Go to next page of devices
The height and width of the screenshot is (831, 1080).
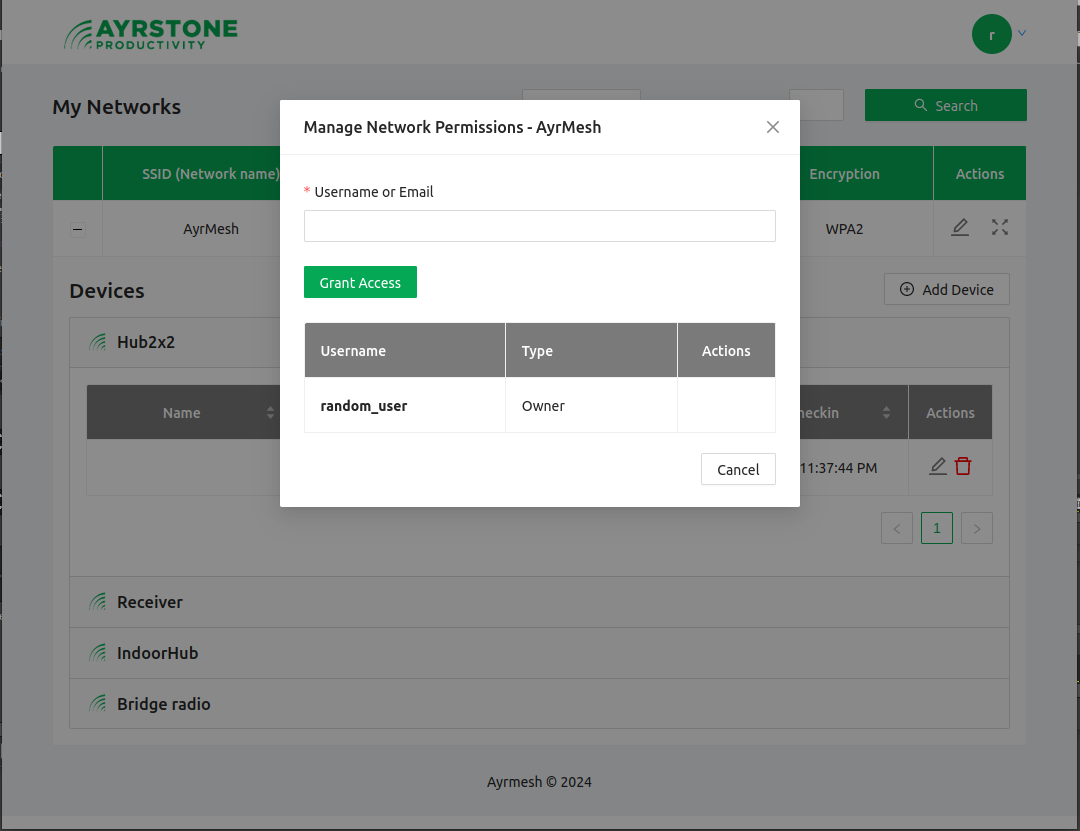point(977,529)
